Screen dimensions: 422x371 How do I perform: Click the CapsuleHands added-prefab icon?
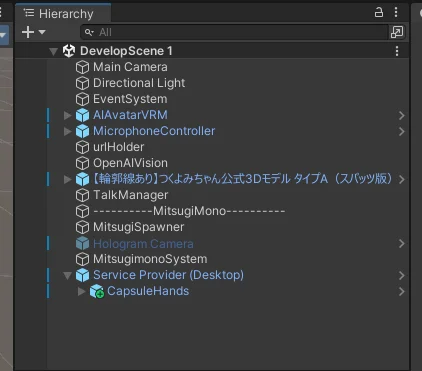[97, 291]
